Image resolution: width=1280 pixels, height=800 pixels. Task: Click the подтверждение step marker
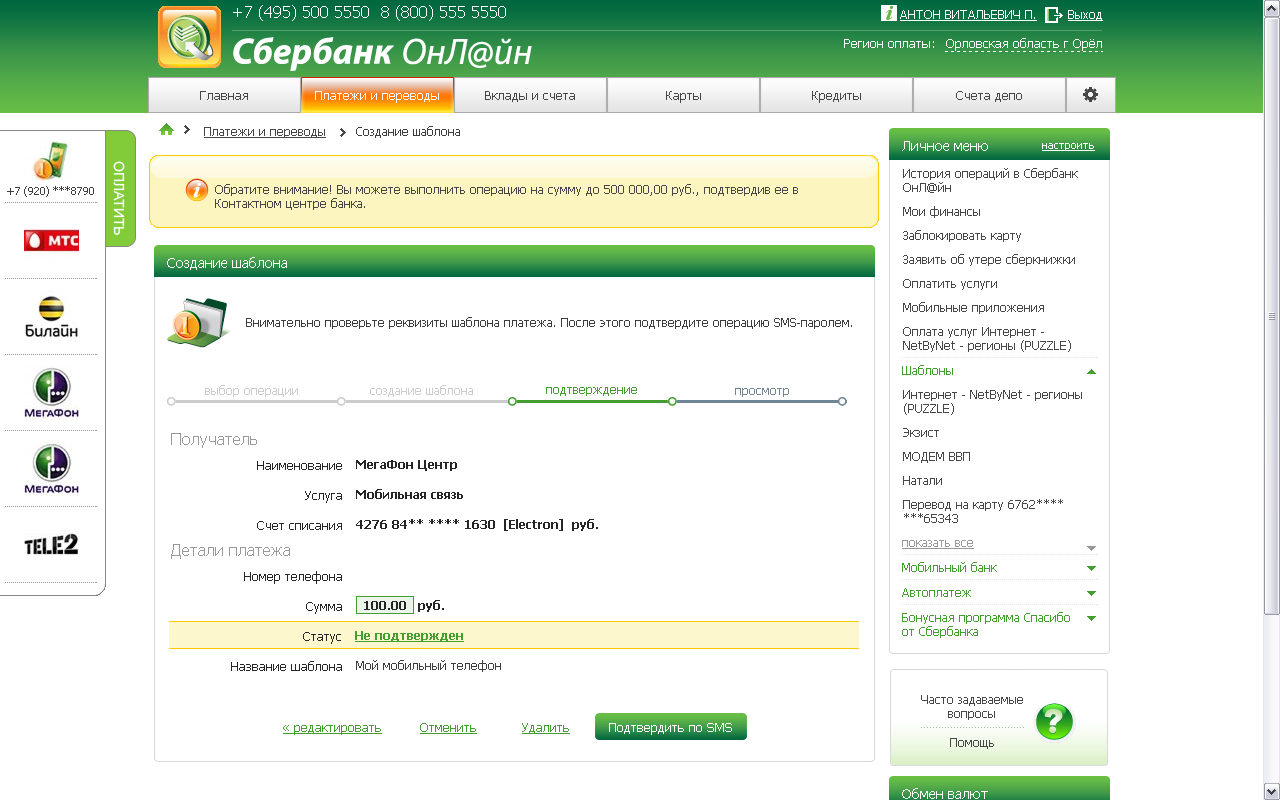[512, 401]
